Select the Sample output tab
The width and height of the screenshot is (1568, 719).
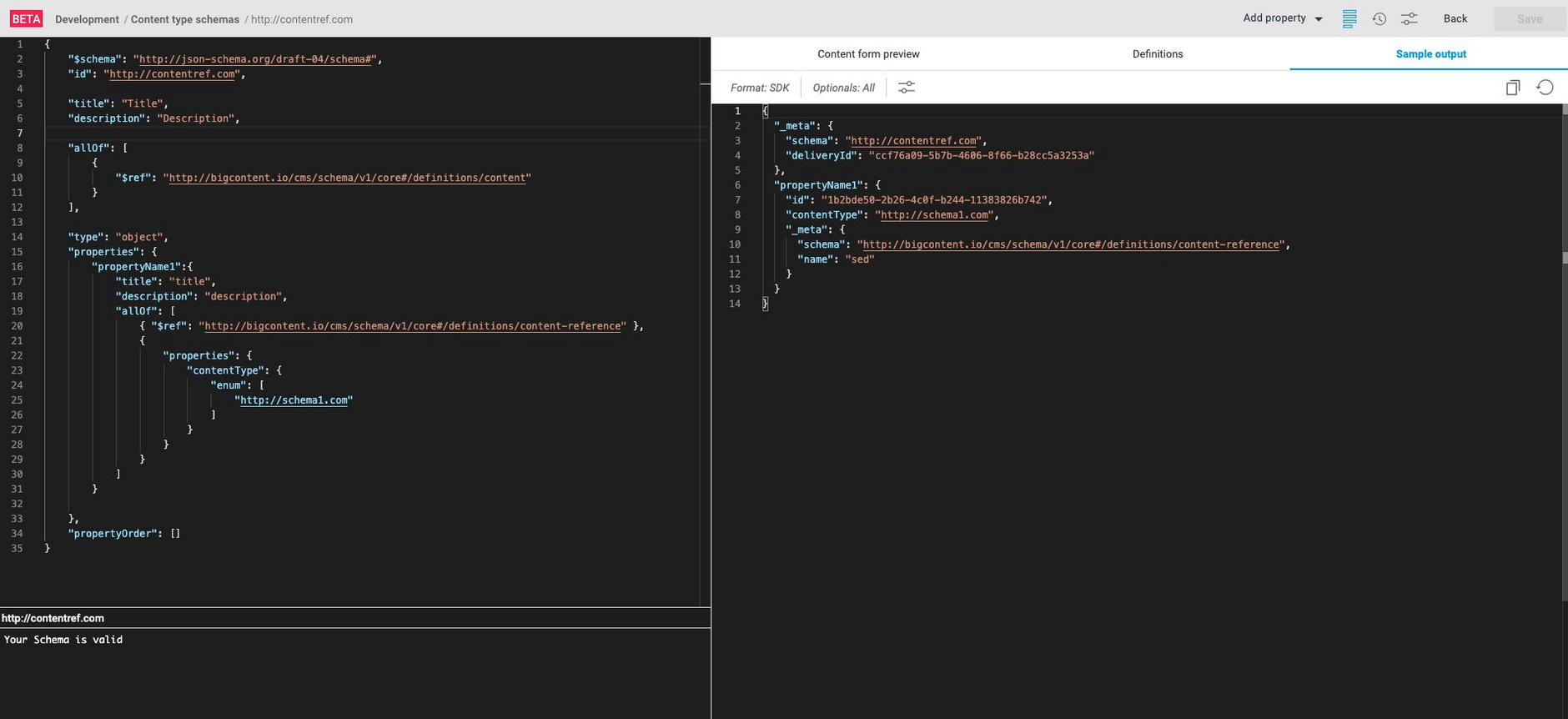click(1430, 54)
